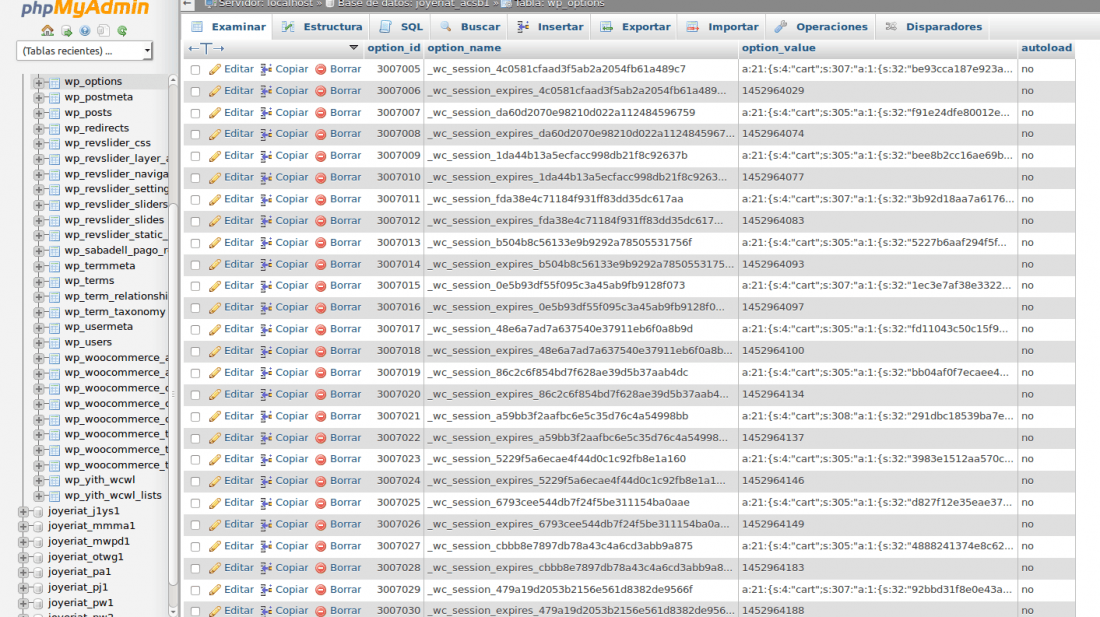Expand the joyeriat_mmma1 database node
The height and width of the screenshot is (617, 1100).
click(x=23, y=526)
